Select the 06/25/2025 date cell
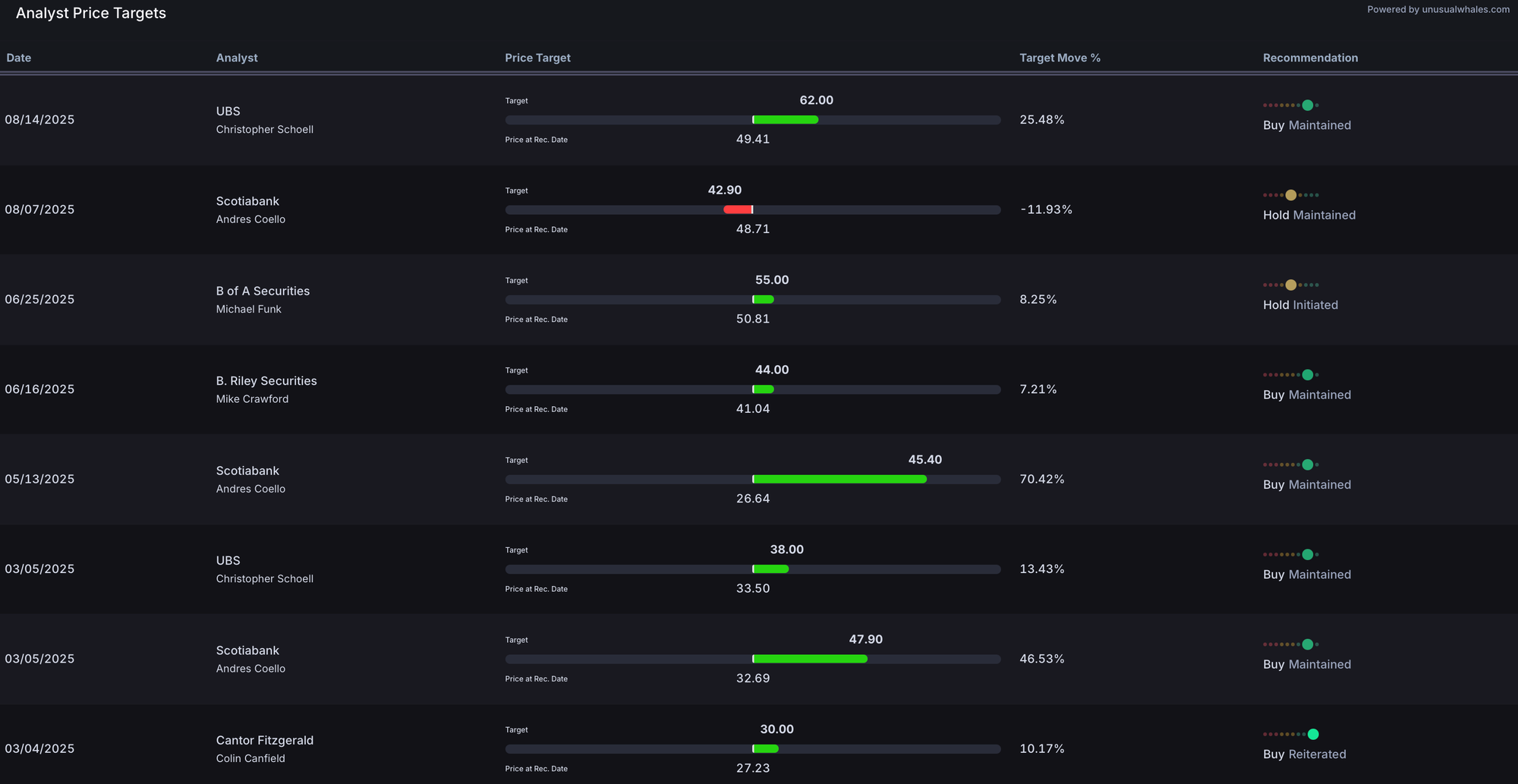Image resolution: width=1518 pixels, height=784 pixels. (x=39, y=300)
